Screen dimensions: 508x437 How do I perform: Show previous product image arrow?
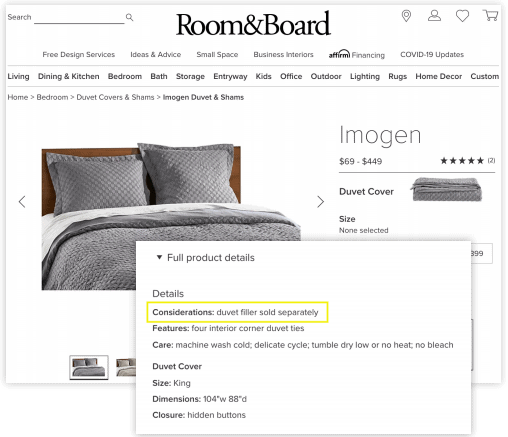pyautogui.click(x=22, y=202)
